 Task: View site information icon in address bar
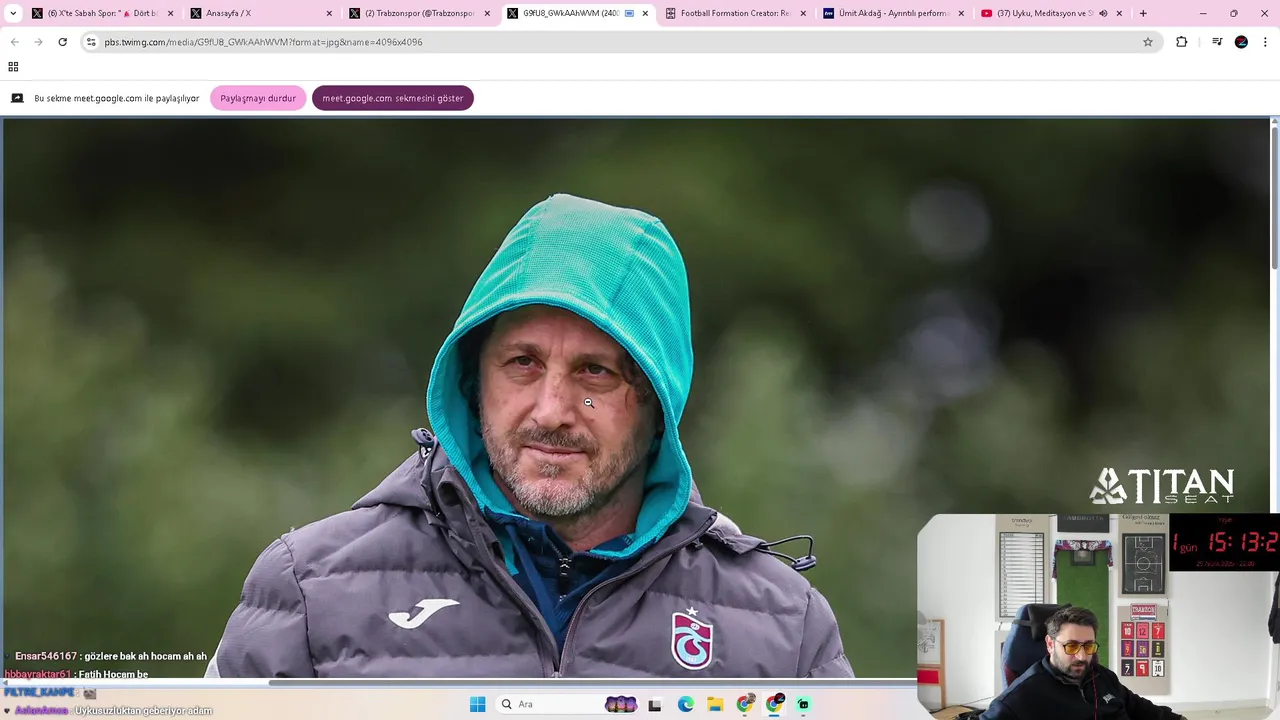(91, 42)
